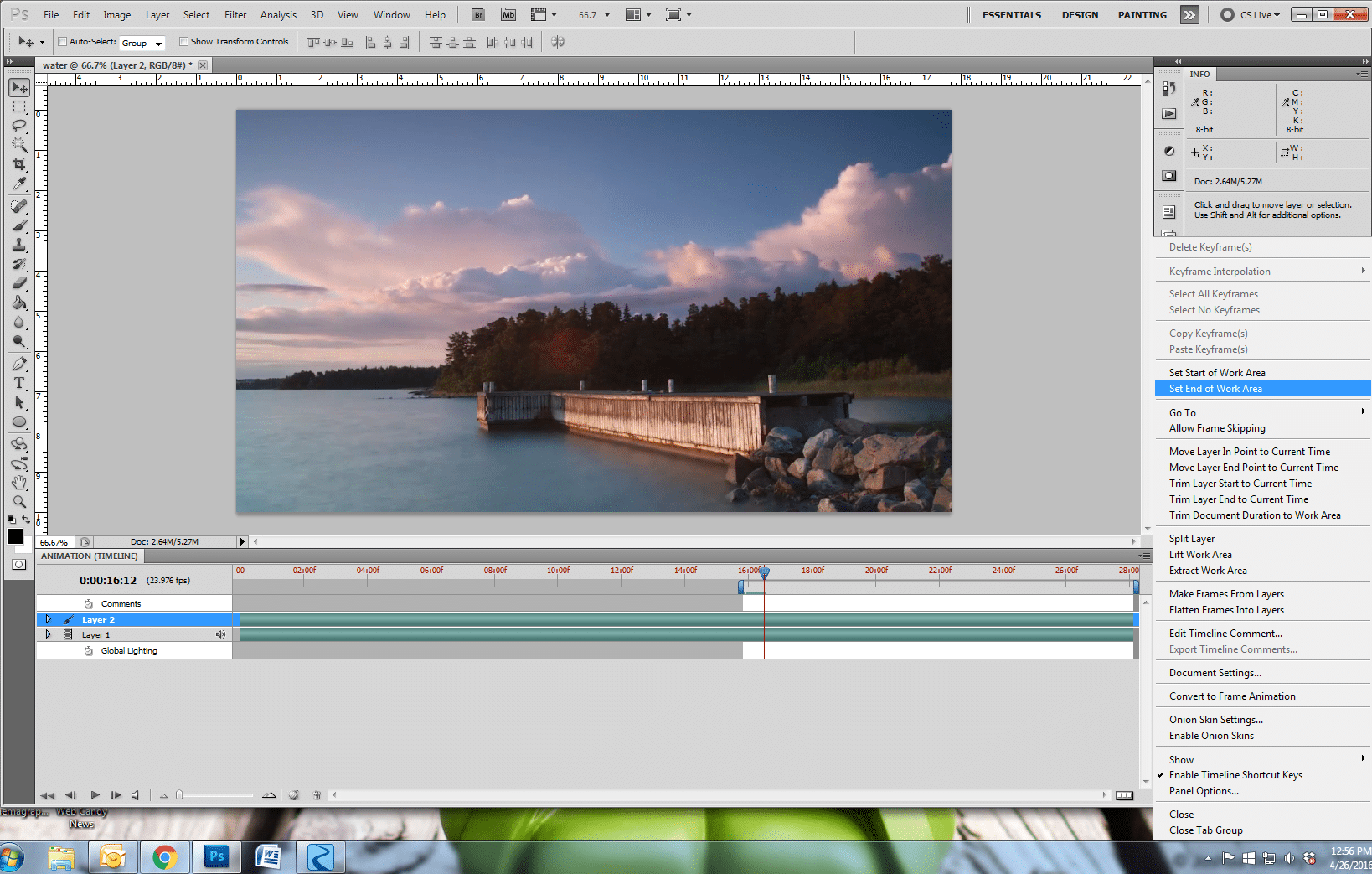
Task: Switch to the DESIGN workspace
Action: [1080, 15]
